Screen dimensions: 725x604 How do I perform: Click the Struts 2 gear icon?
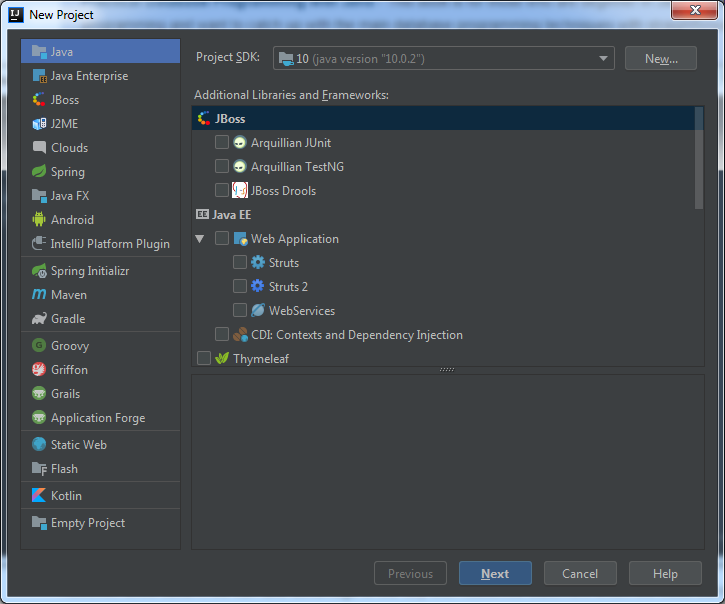pyautogui.click(x=258, y=286)
